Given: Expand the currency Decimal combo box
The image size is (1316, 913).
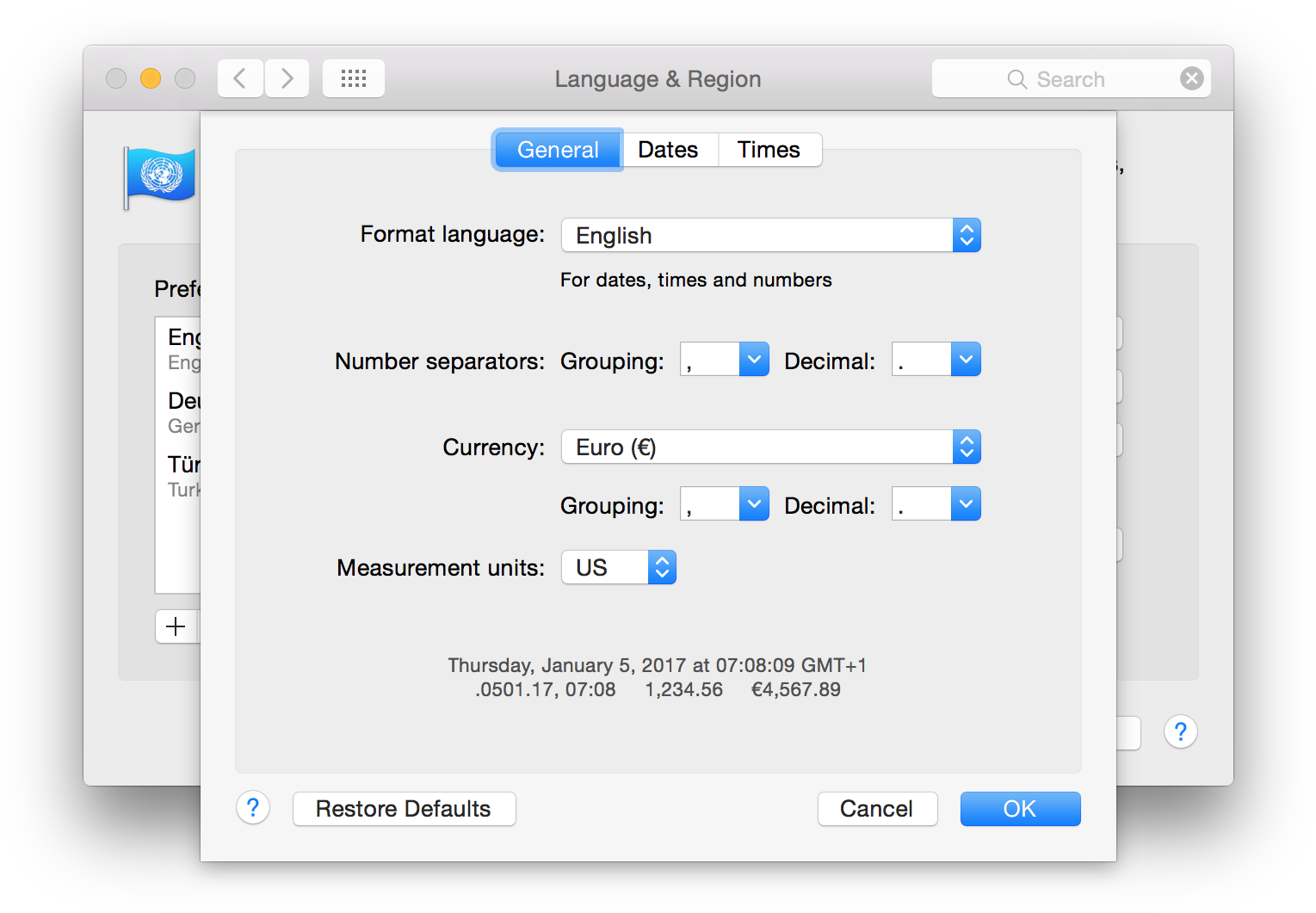Looking at the screenshot, I should (965, 504).
